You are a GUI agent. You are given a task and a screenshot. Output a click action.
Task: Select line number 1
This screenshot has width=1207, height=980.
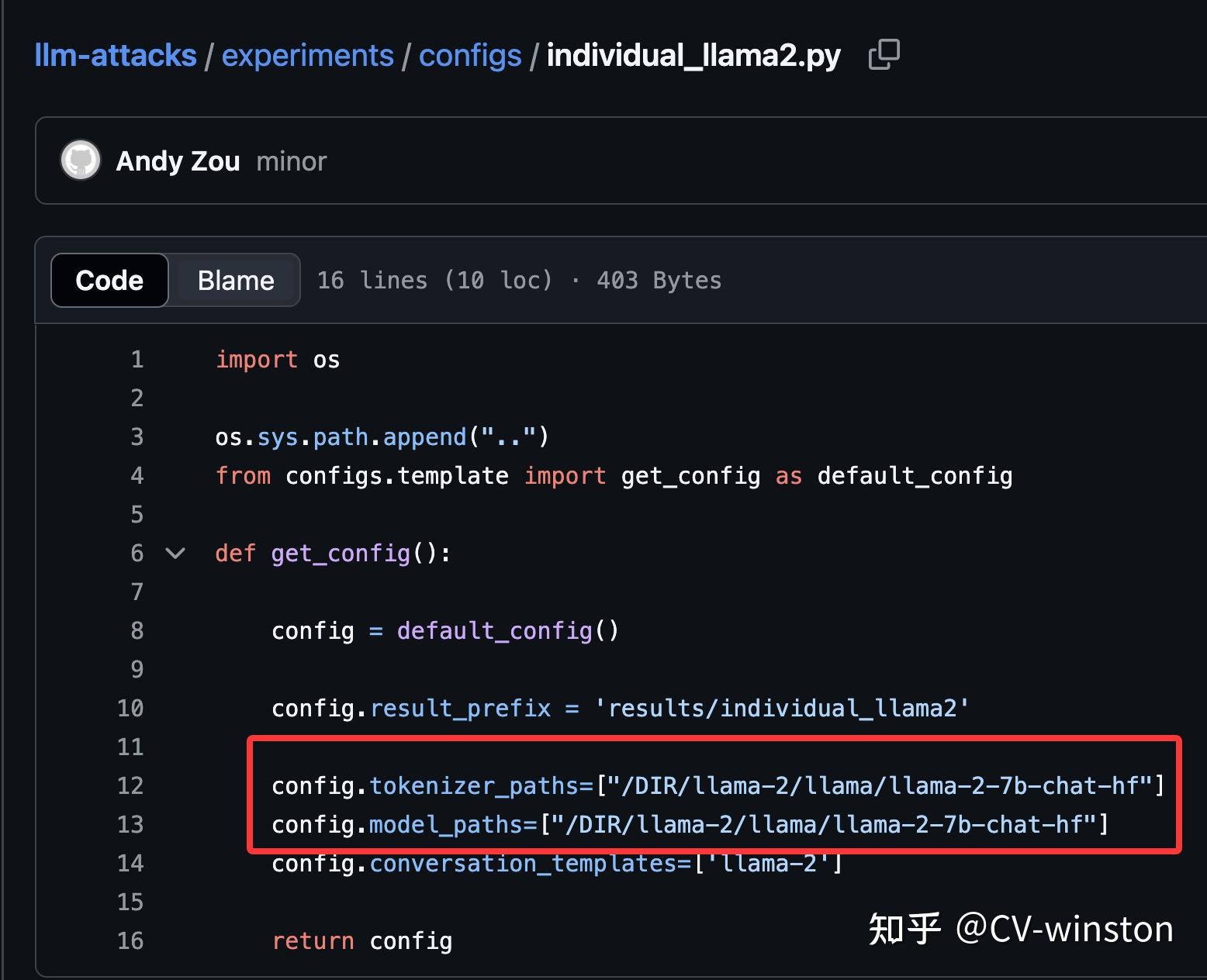137,360
